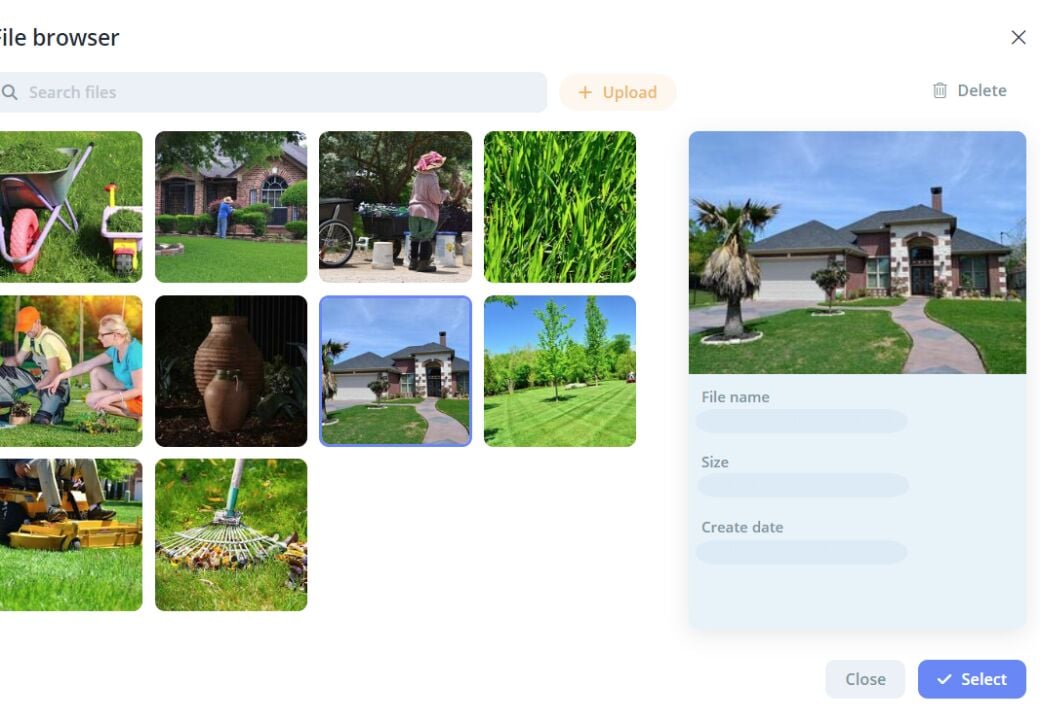The height and width of the screenshot is (720, 1040).
Task: Click the magnifier icon in search bar
Action: 9,92
